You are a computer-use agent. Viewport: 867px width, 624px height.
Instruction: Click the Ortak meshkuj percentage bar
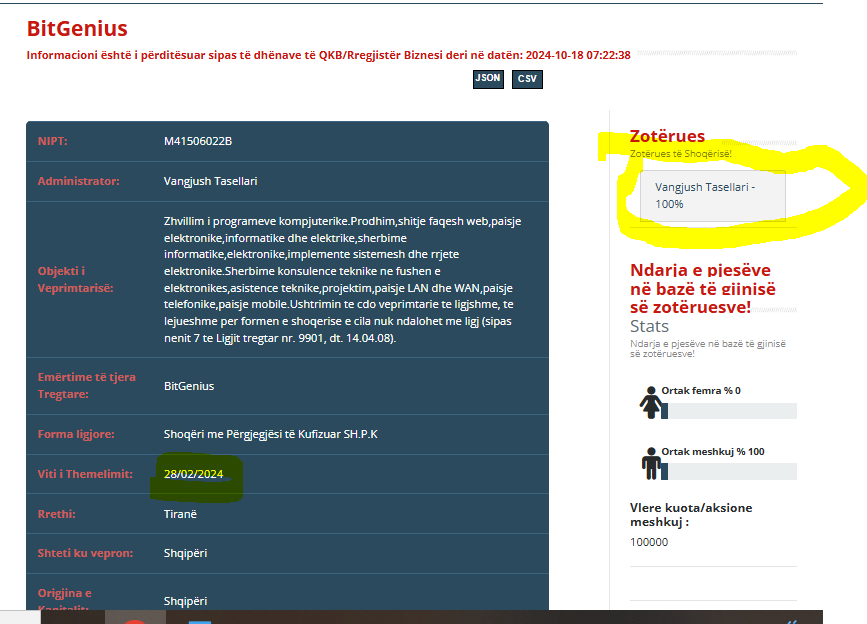[729, 471]
